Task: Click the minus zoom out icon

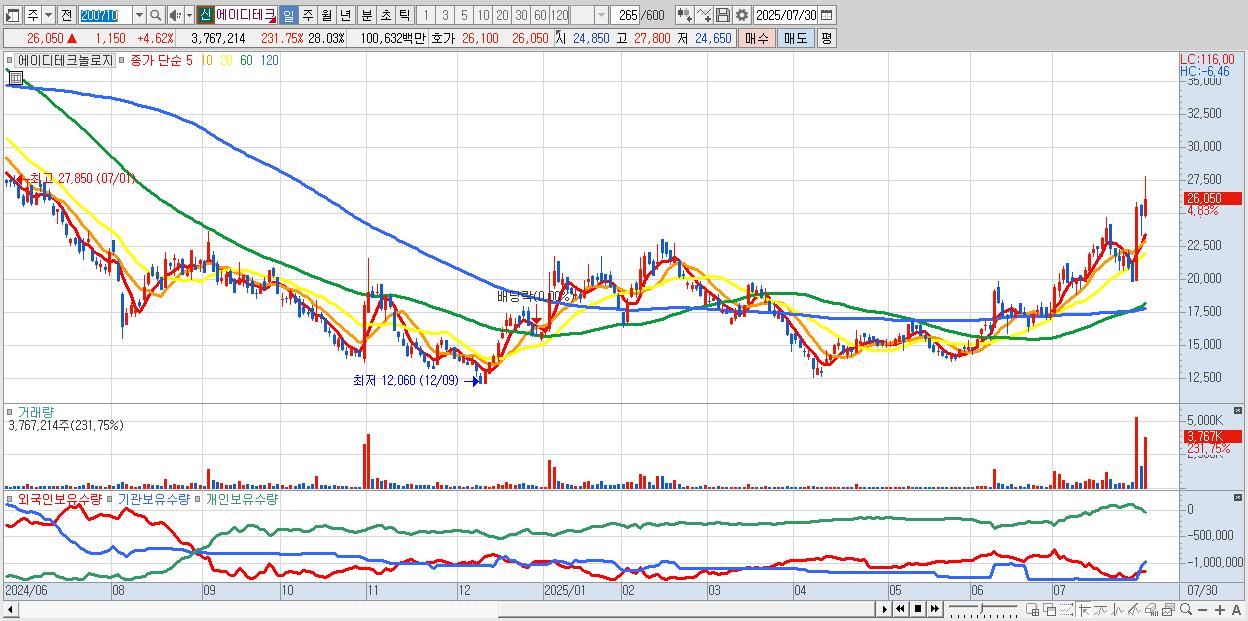Action: point(1203,610)
